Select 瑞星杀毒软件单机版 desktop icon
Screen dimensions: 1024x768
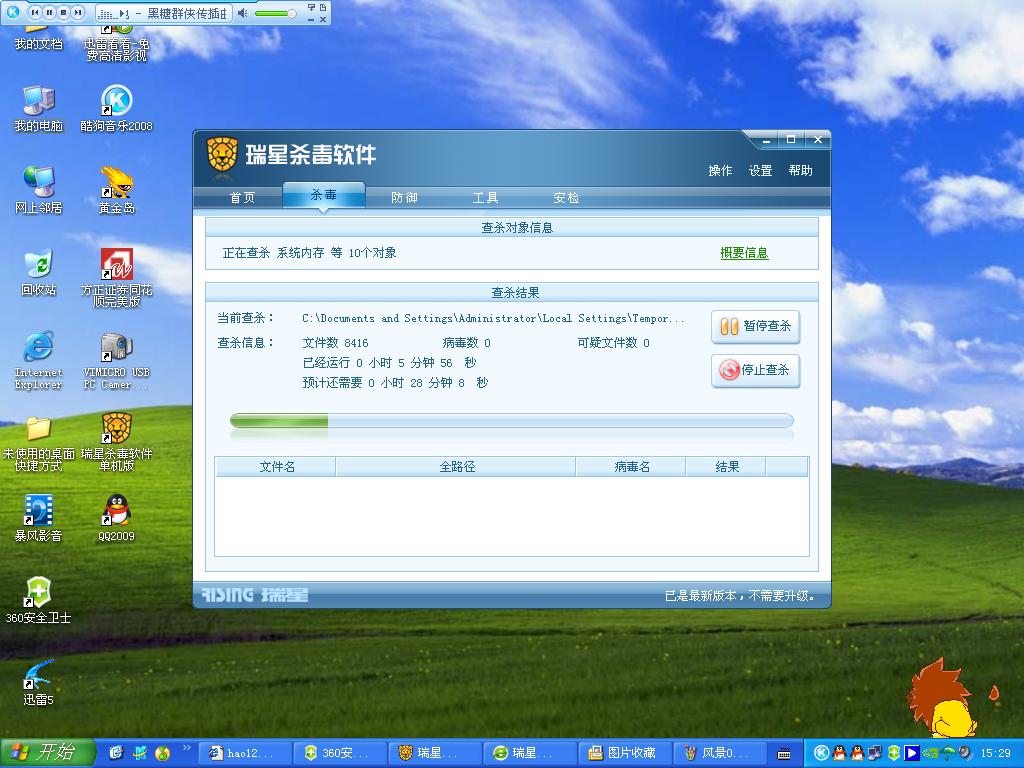coord(116,441)
